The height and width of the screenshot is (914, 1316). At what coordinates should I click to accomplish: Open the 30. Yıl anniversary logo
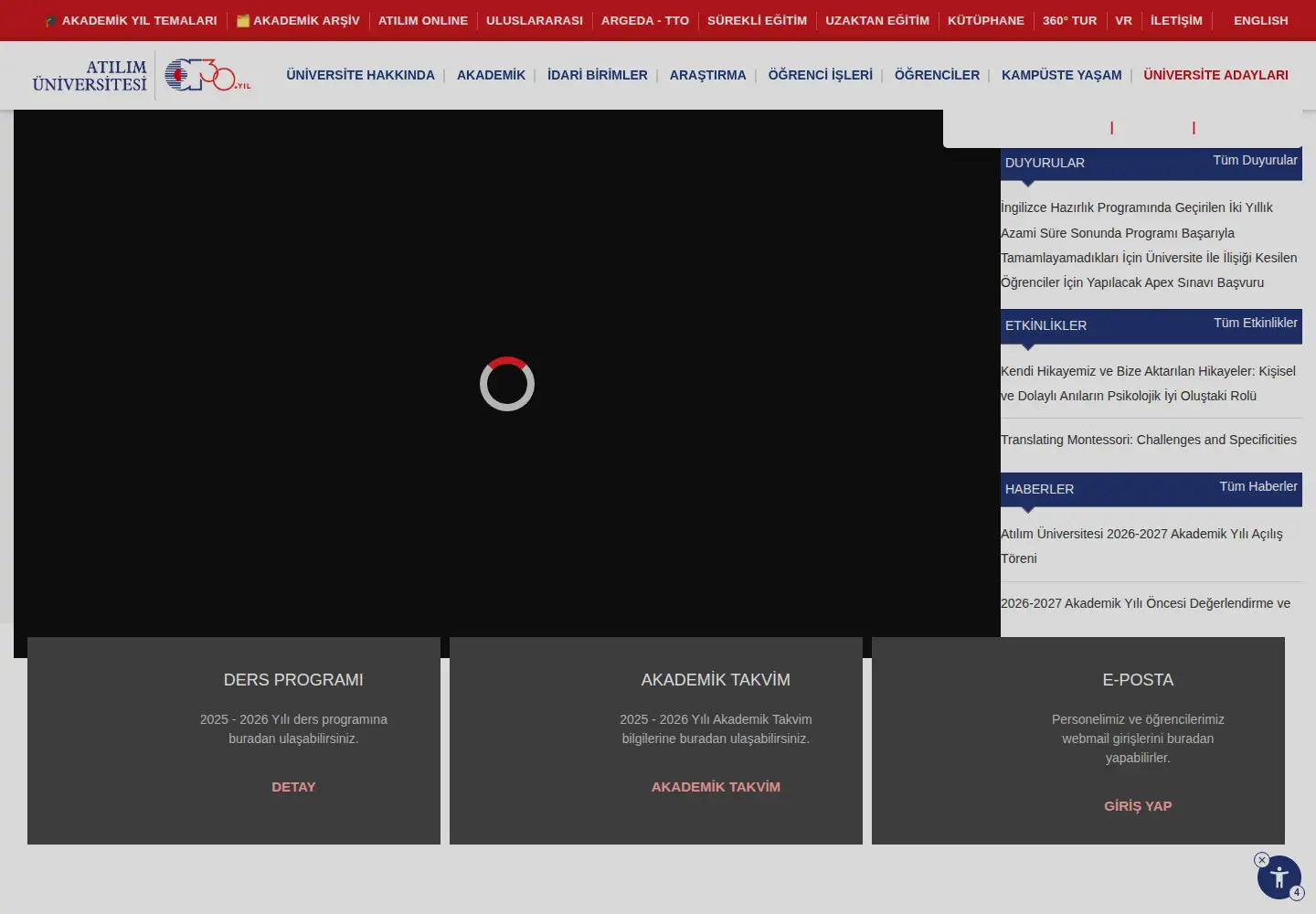(x=207, y=75)
